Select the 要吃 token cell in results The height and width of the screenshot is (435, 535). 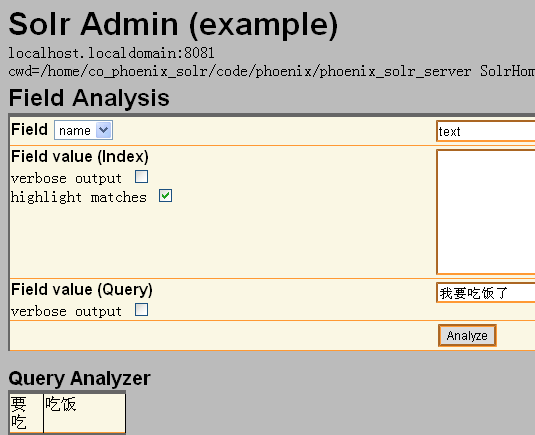pyautogui.click(x=27, y=413)
